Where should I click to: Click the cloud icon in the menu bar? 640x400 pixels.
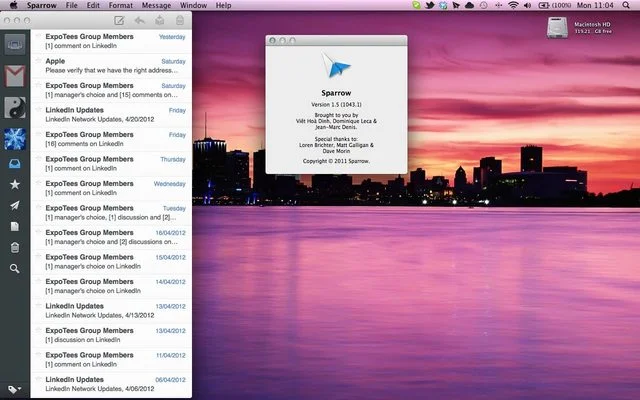pos(469,5)
